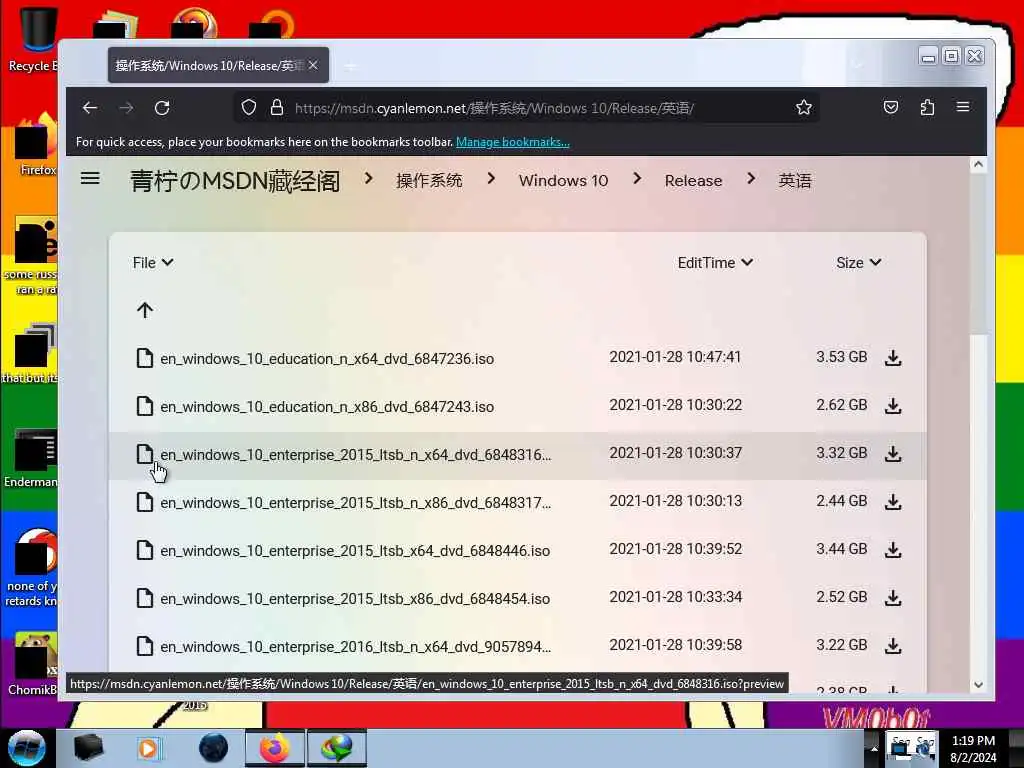Image resolution: width=1024 pixels, height=768 pixels.
Task: Click the scrollbar up arrow
Action: (978, 164)
